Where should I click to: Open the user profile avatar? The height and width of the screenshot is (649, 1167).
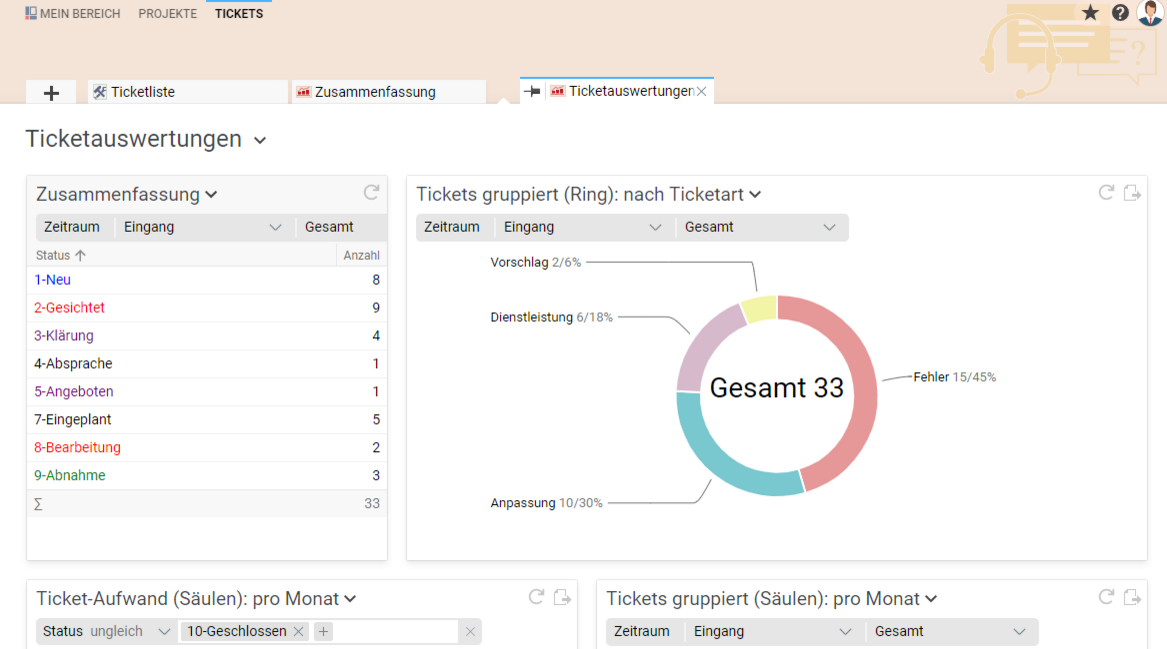[x=1150, y=12]
